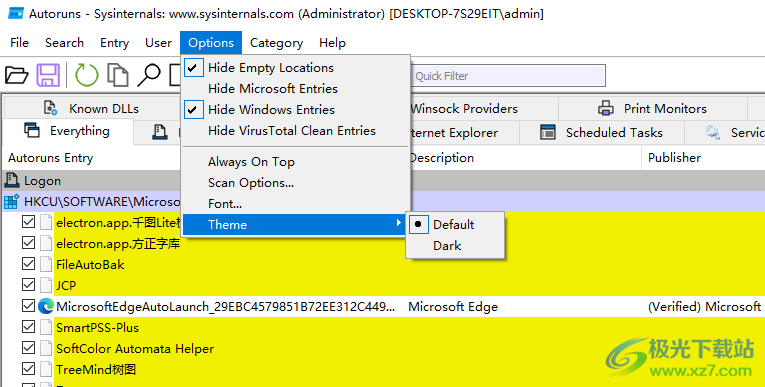Uncheck the FileAutoBak entry checkbox
Image resolution: width=765 pixels, height=387 pixels.
(x=28, y=264)
